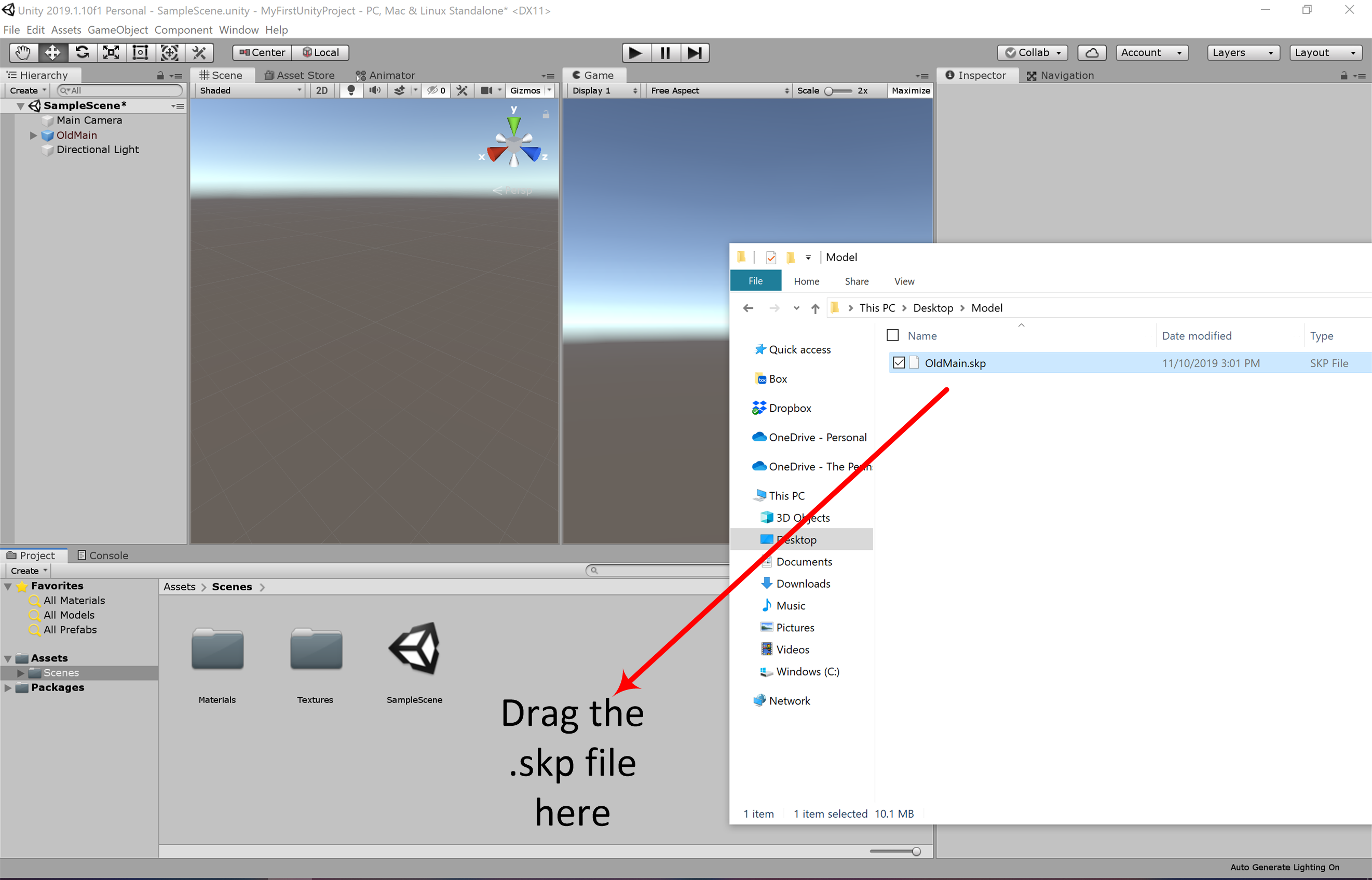
Task: Open the Assets menu
Action: click(x=66, y=30)
